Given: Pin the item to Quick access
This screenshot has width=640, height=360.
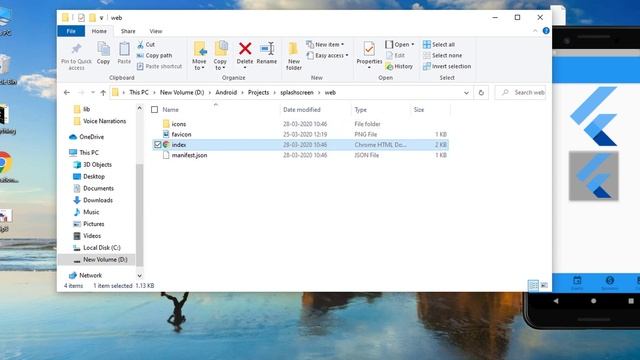Looking at the screenshot, I should coord(76,56).
